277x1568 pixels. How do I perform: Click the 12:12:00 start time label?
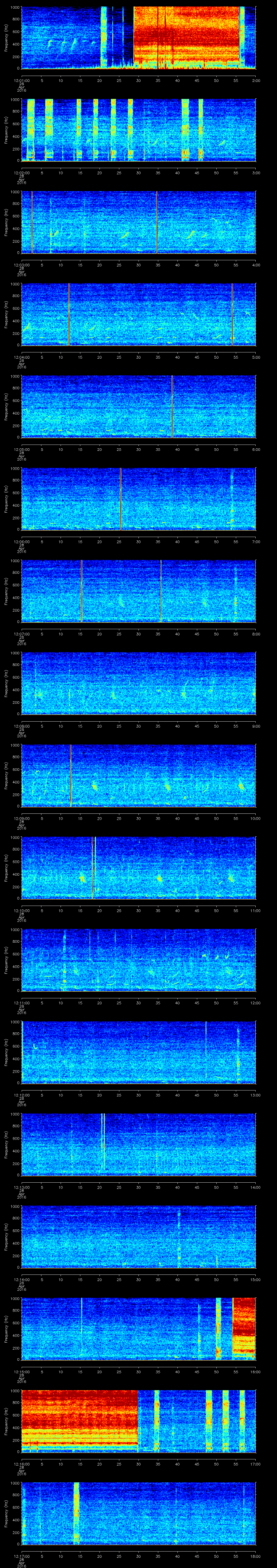click(21, 1095)
